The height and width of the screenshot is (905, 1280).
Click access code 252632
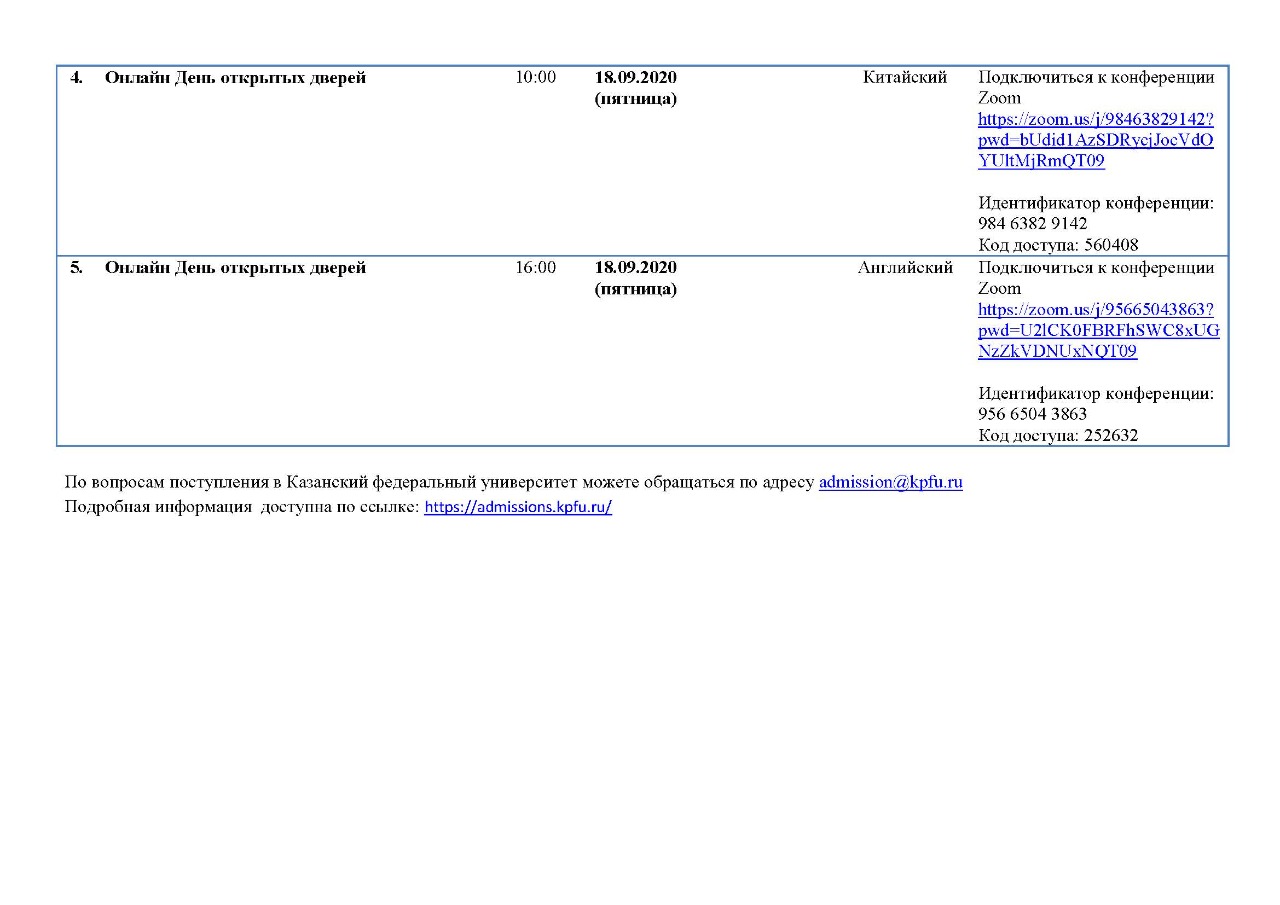click(x=1111, y=436)
